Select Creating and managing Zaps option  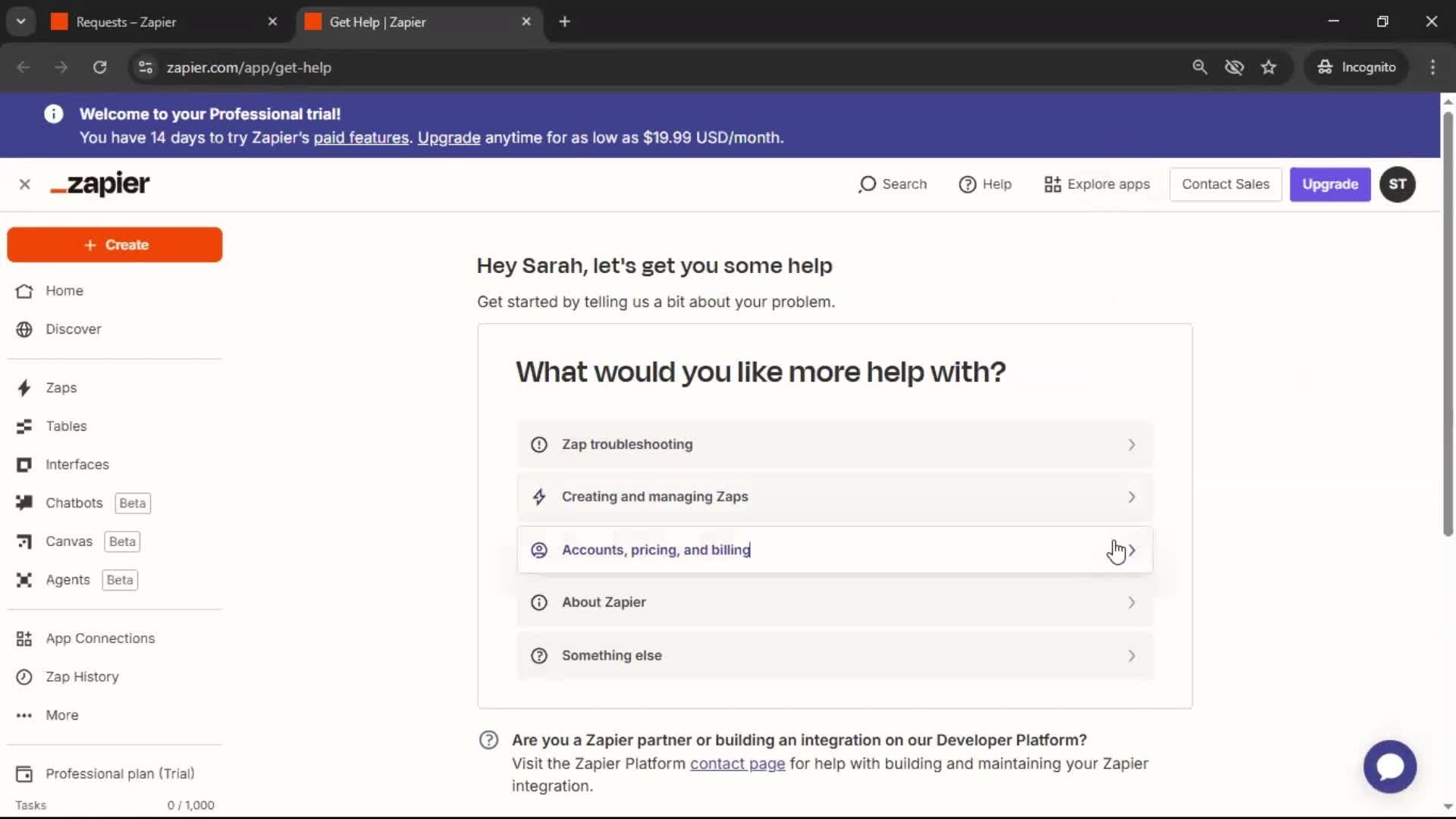[834, 497]
